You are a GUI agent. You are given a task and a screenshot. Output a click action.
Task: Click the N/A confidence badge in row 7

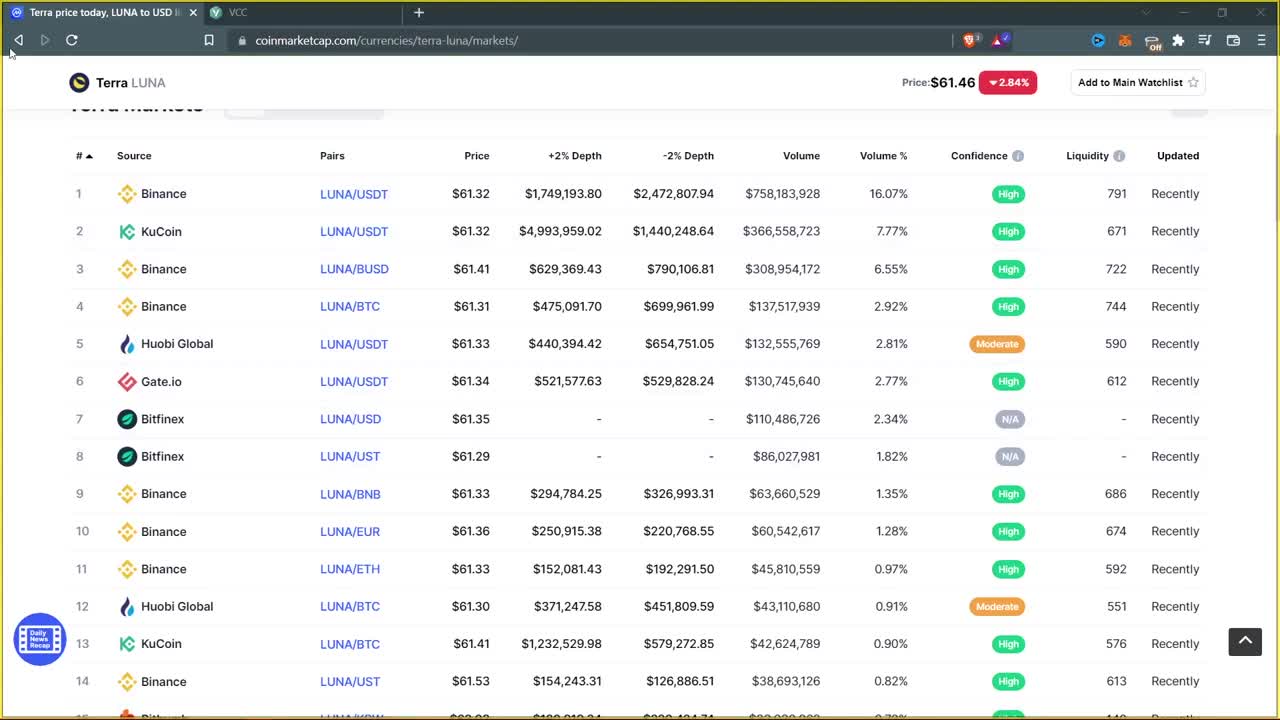[1010, 419]
